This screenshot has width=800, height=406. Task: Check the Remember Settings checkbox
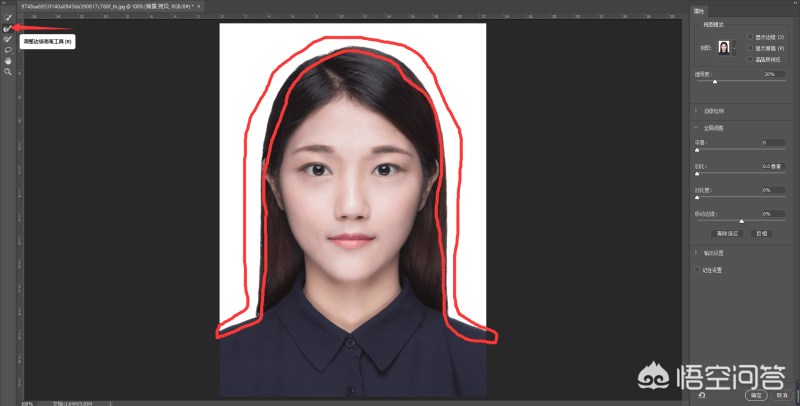coord(697,269)
